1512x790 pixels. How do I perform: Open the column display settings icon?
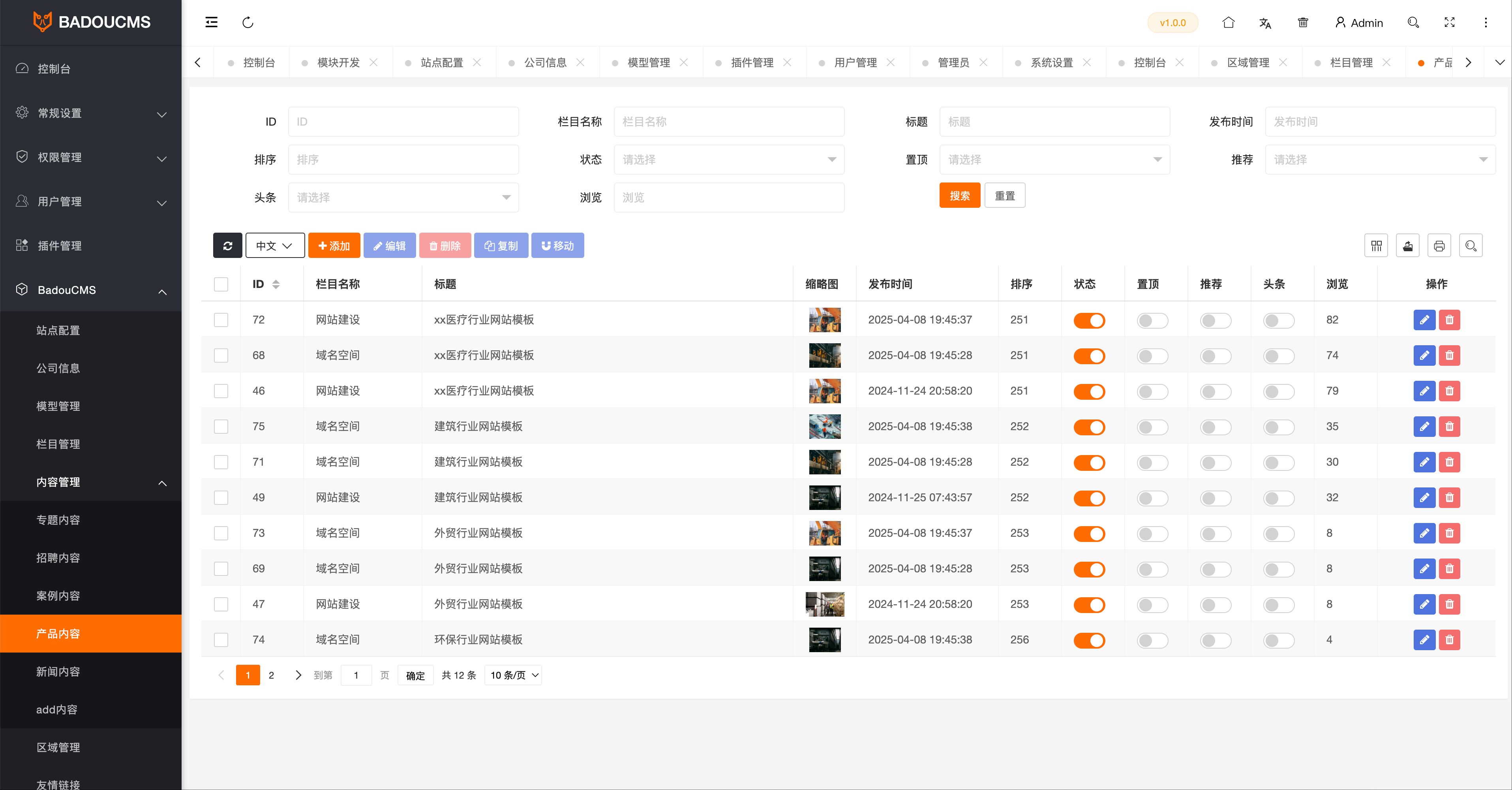coord(1377,246)
